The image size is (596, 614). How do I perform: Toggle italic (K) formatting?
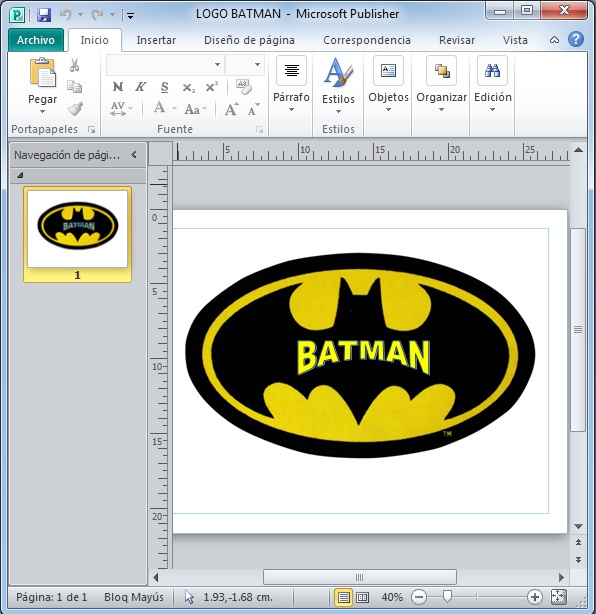(x=141, y=87)
